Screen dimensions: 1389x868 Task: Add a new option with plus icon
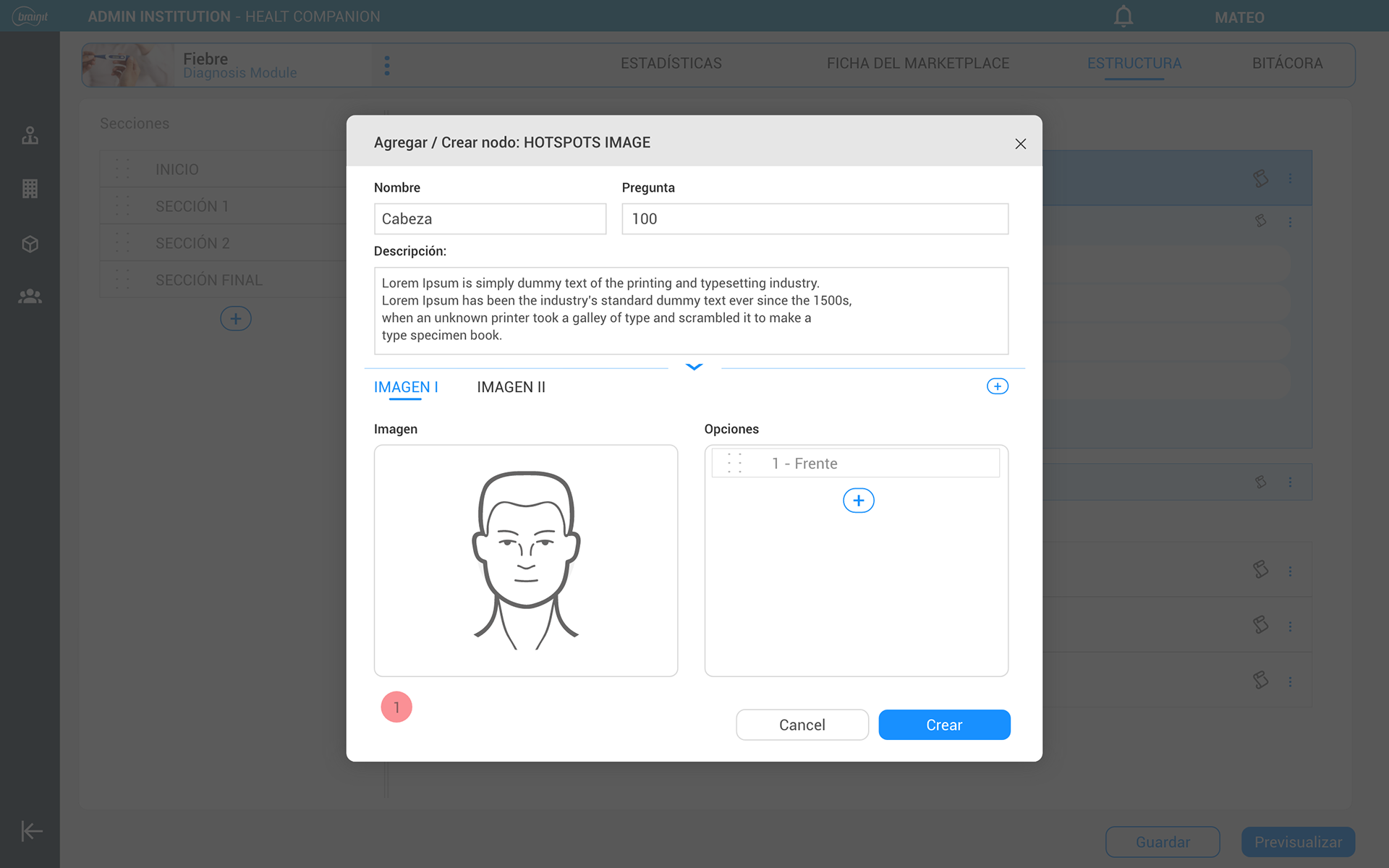click(x=858, y=501)
